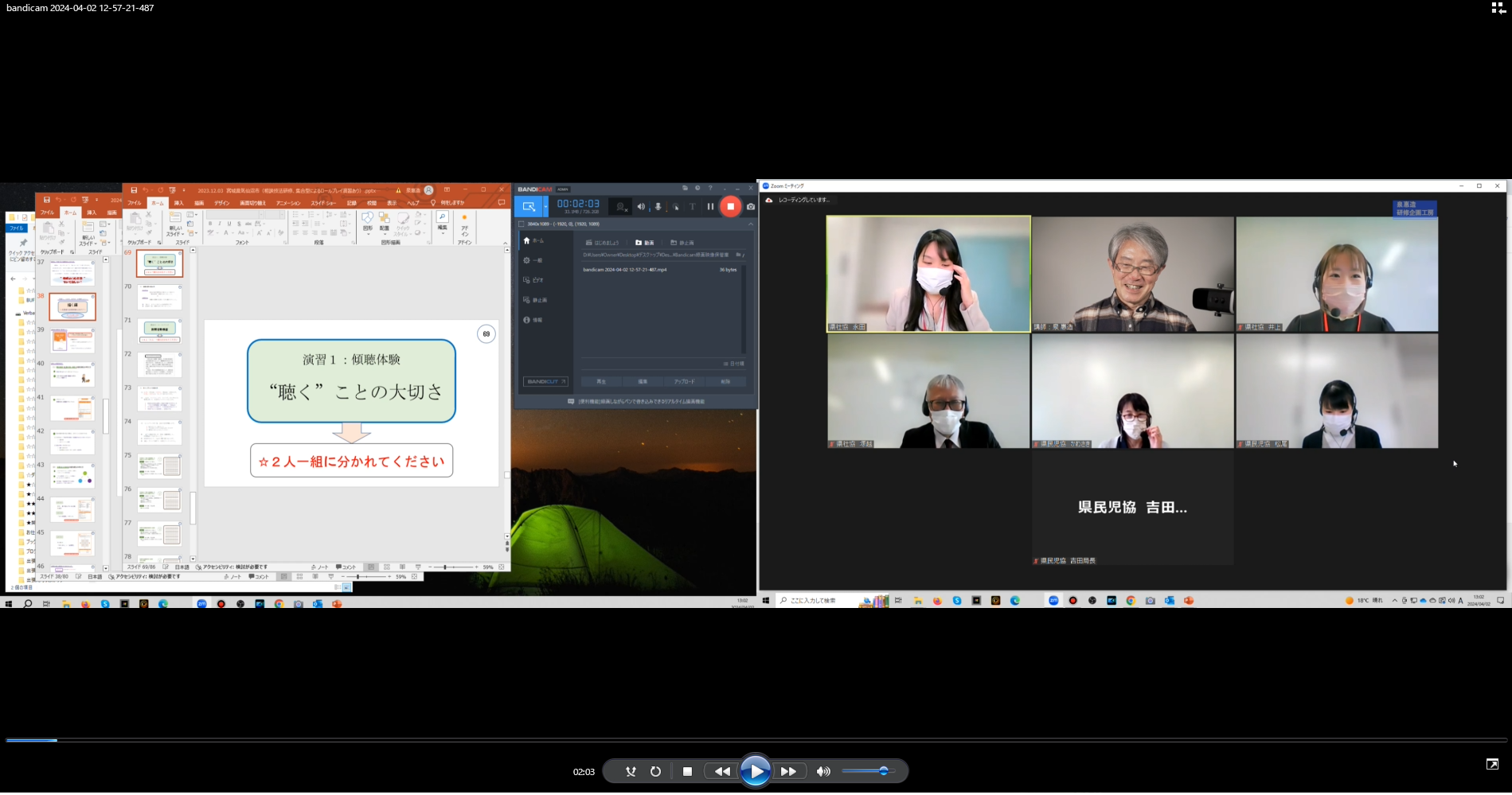
Task: Switch to library view icon
Action: tap(1498, 8)
